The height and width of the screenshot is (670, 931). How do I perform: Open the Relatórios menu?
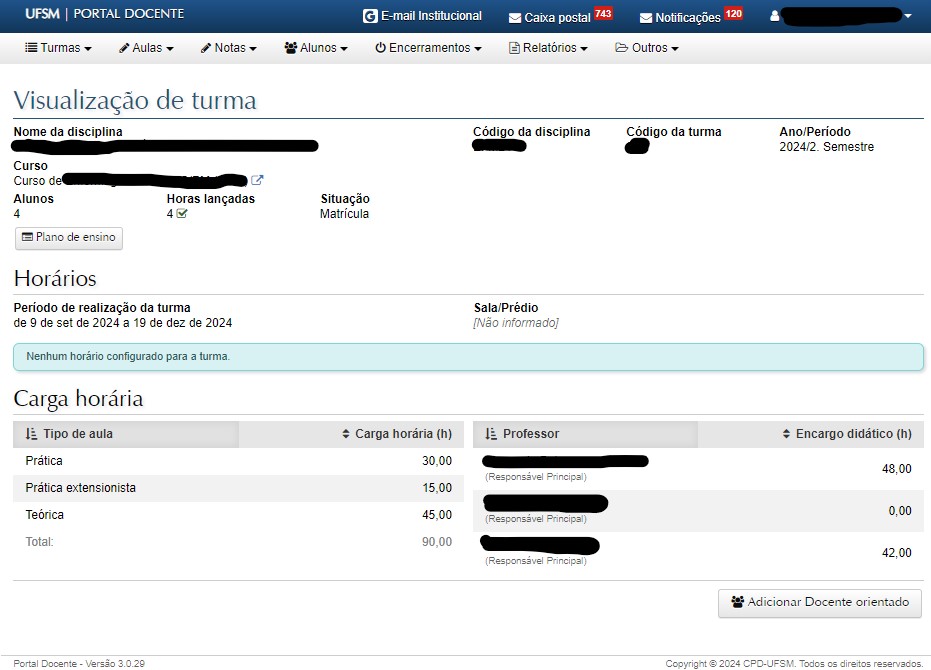tap(548, 48)
